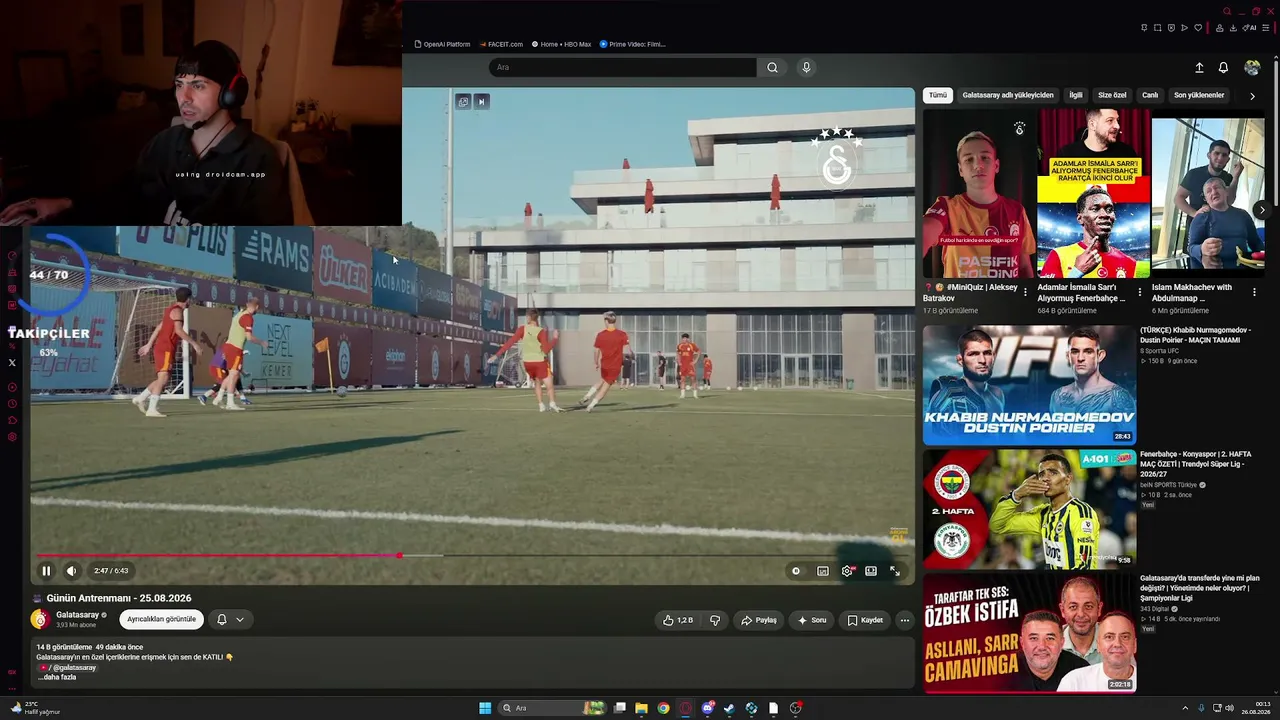The image size is (1280, 720).
Task: Open the Home • HBO Max bookmark
Action: [x=562, y=44]
